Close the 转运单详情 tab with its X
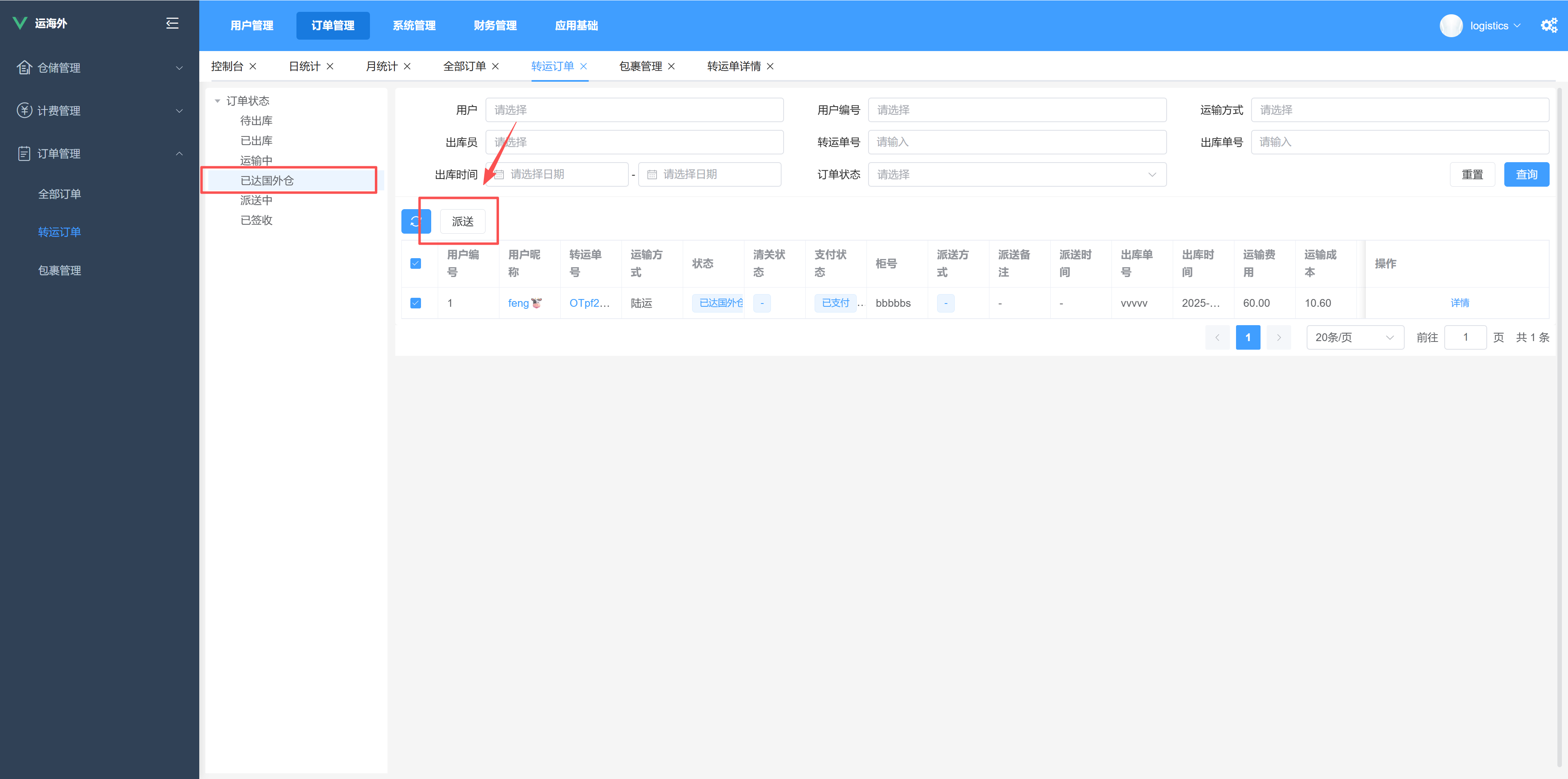This screenshot has height=779, width=1568. (770, 67)
